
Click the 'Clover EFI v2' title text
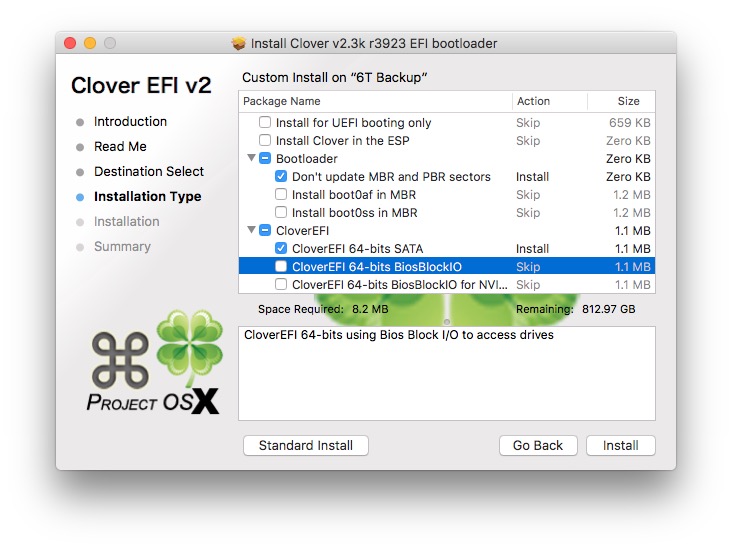point(141,85)
